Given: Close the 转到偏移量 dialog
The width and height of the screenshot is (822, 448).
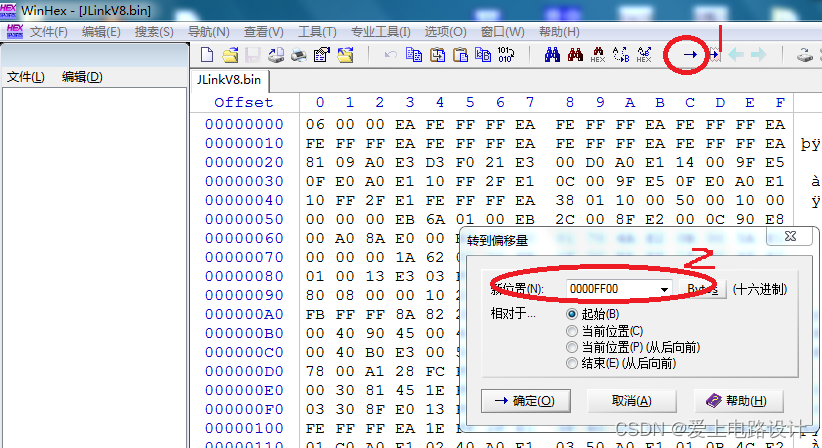Looking at the screenshot, I should coord(791,236).
